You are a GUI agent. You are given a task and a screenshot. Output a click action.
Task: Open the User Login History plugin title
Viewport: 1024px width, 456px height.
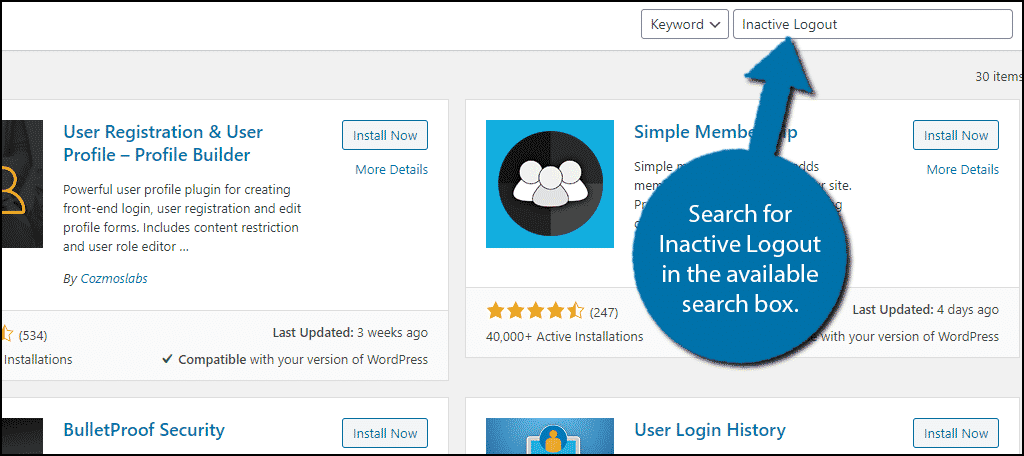click(x=710, y=429)
